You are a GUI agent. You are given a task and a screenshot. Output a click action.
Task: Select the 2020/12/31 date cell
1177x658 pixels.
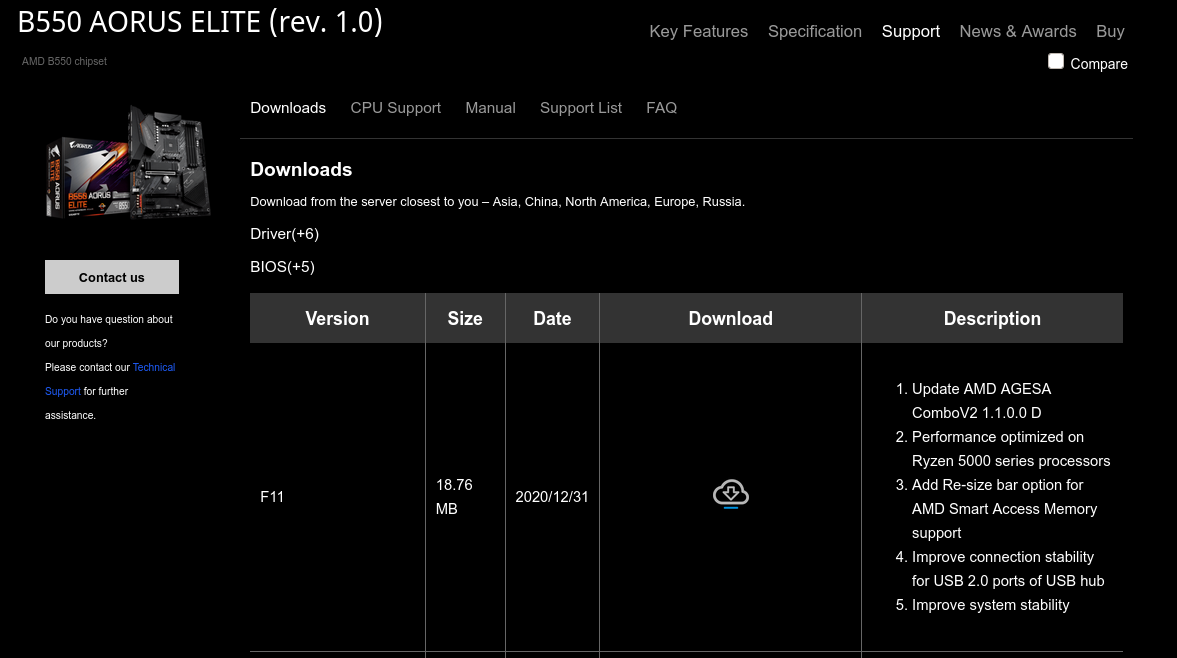coord(552,497)
